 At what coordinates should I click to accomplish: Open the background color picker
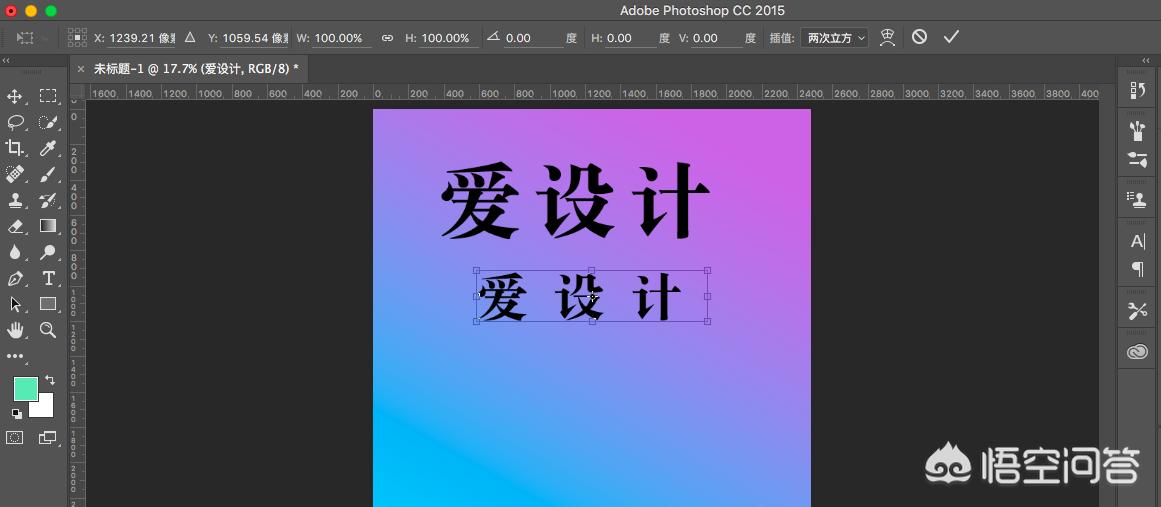point(44,408)
